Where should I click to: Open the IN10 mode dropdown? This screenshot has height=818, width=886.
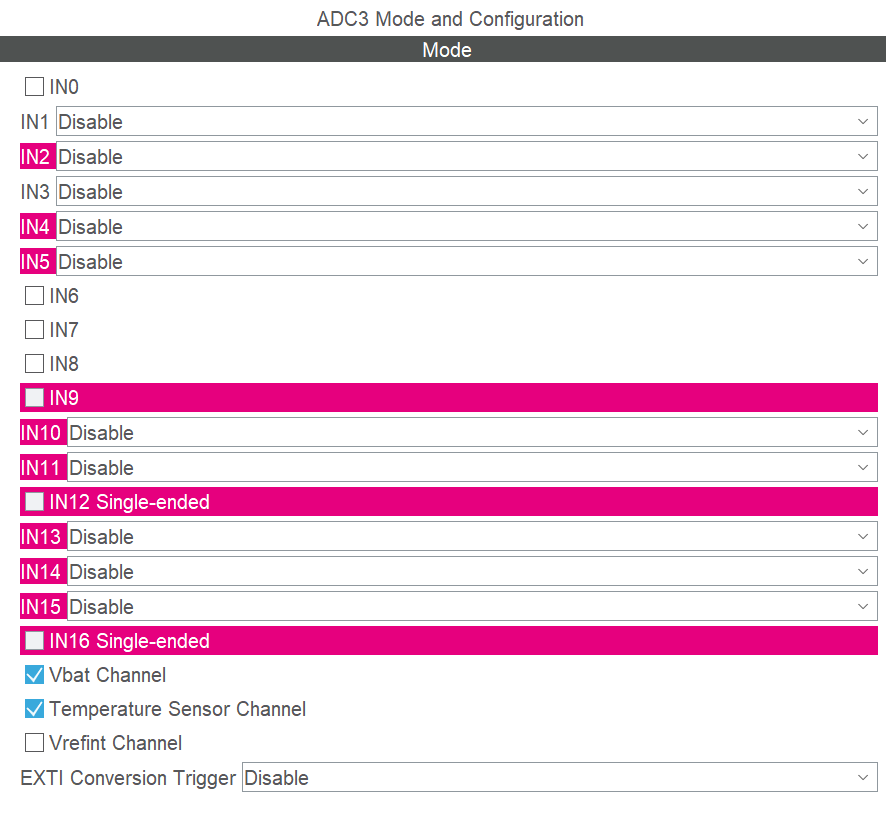coord(472,433)
